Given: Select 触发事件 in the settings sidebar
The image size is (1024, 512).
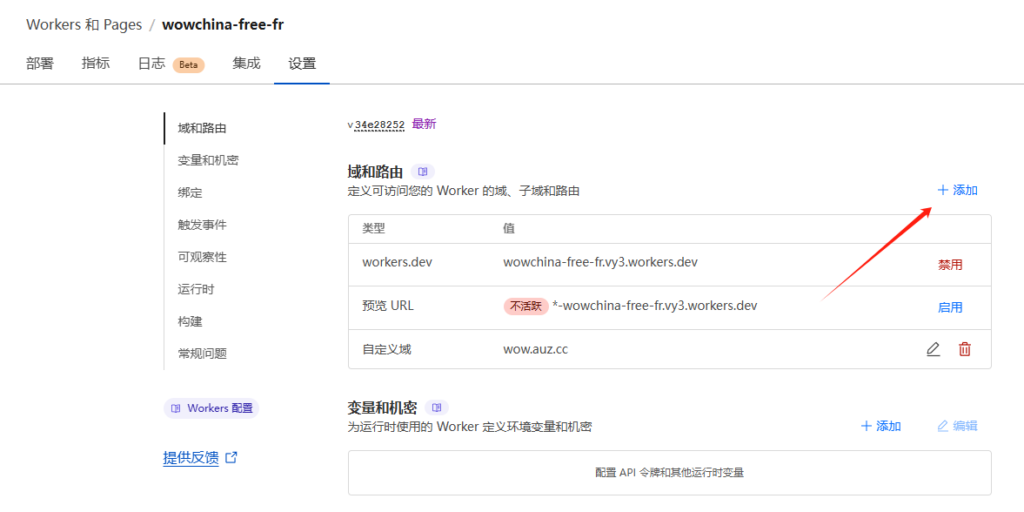Looking at the screenshot, I should 202,225.
